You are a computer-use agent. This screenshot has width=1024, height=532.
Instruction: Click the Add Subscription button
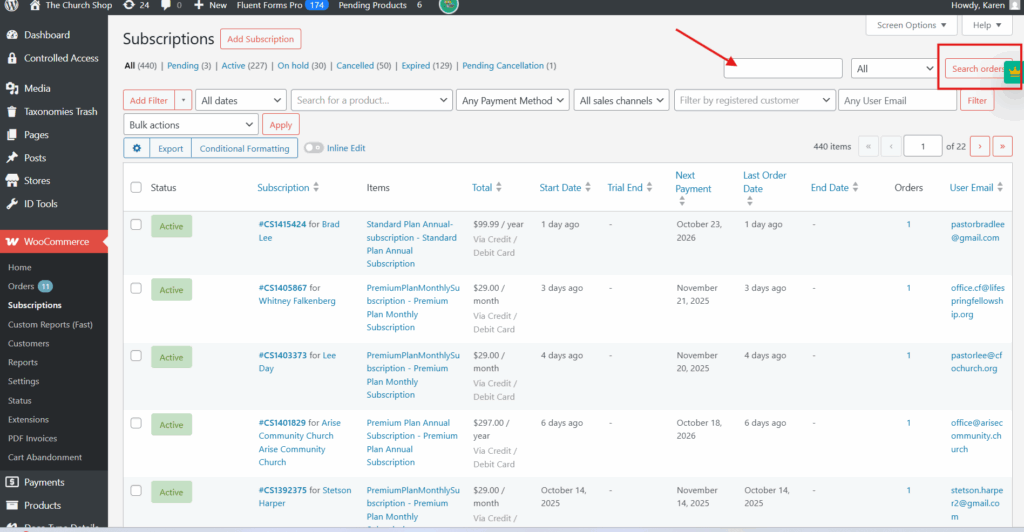(260, 39)
